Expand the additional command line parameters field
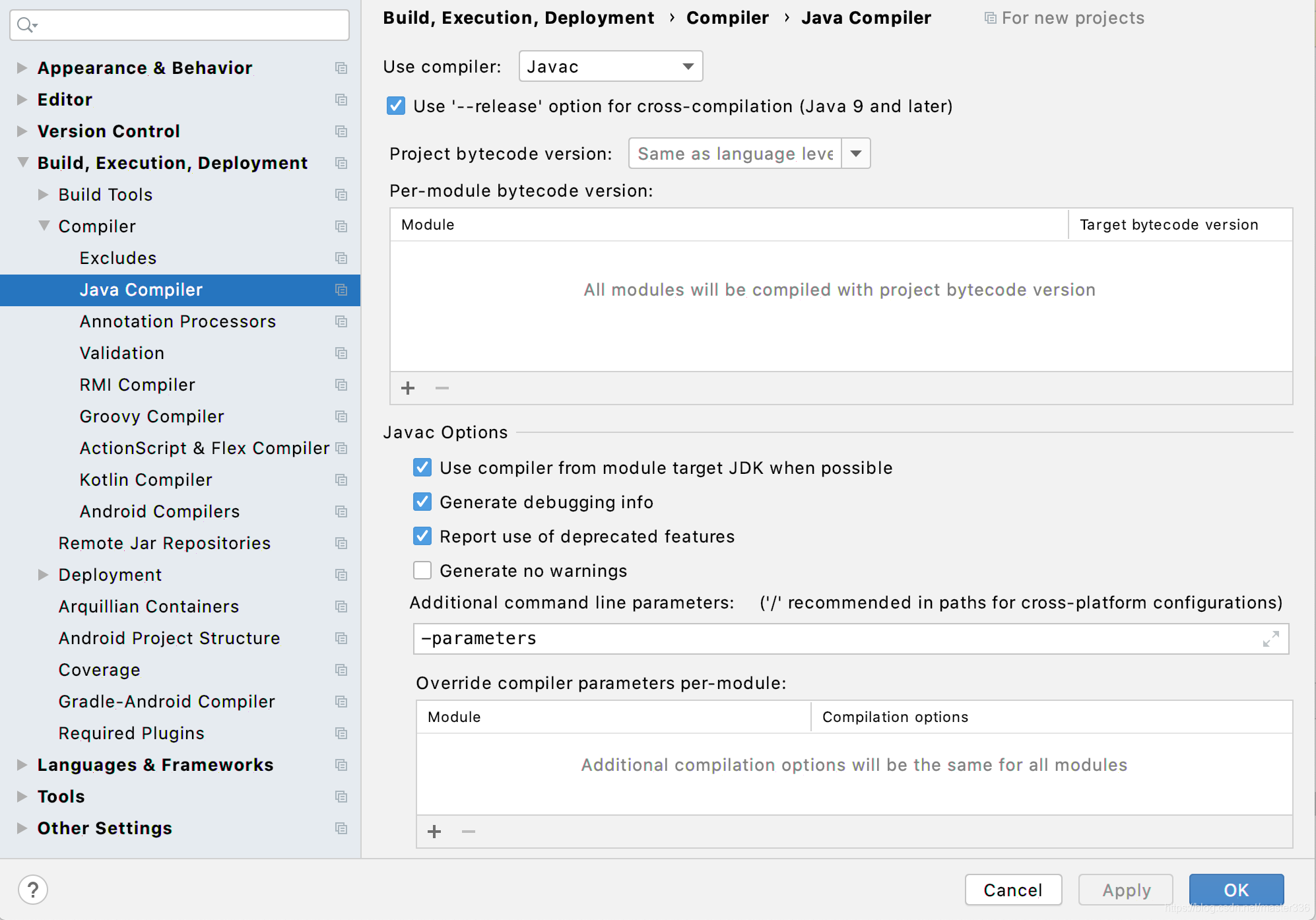1316x920 pixels. point(1271,639)
